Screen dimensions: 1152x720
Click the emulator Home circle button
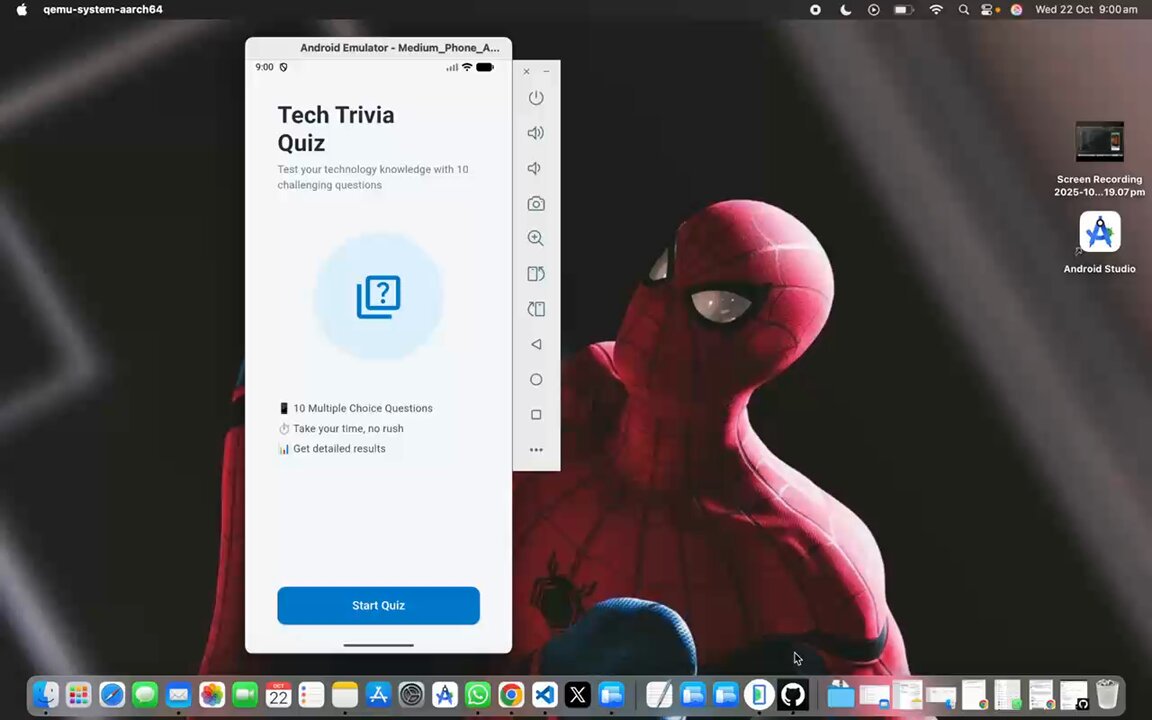point(536,379)
